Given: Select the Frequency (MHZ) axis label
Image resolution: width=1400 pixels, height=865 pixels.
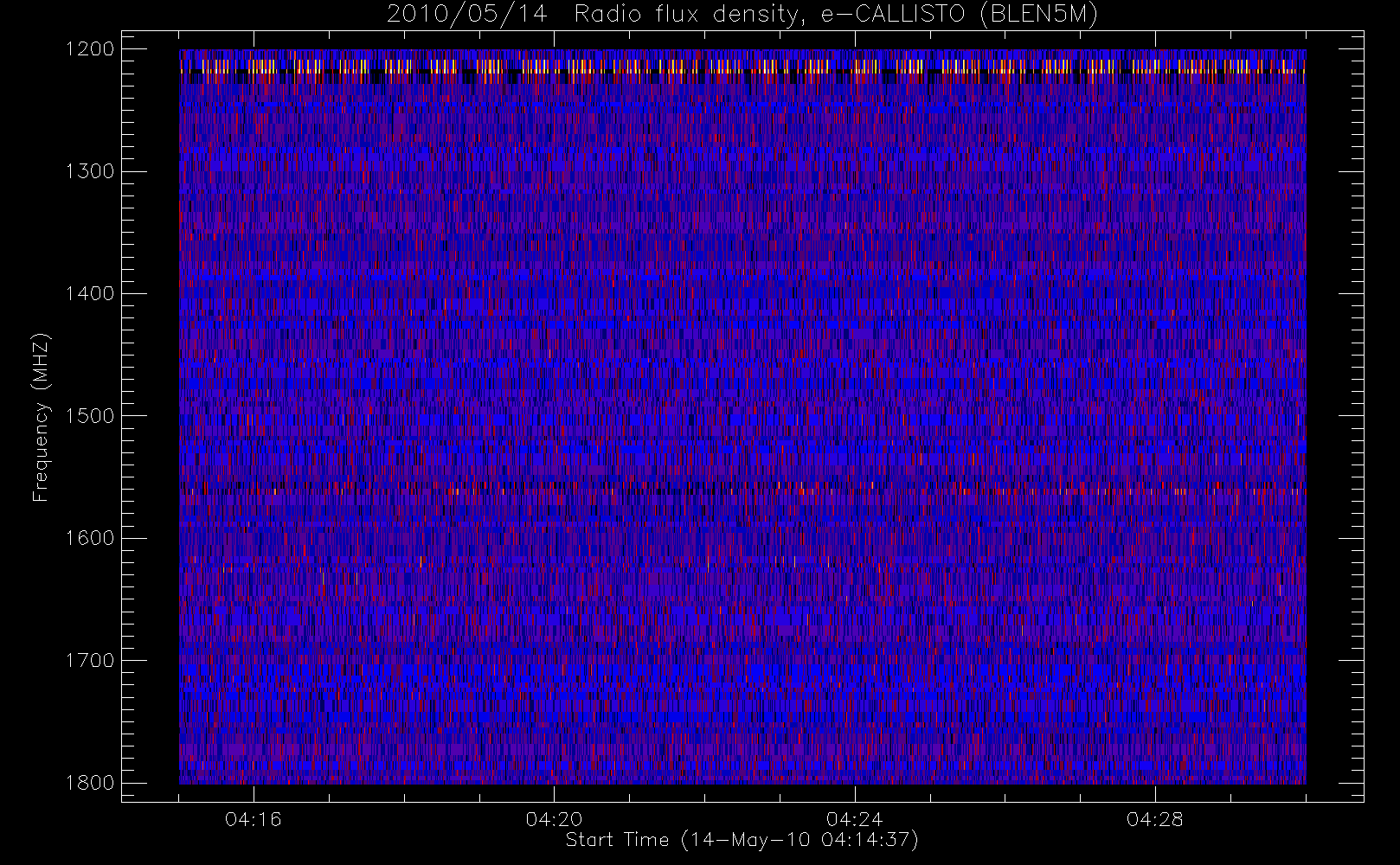Looking at the screenshot, I should pos(41,417).
